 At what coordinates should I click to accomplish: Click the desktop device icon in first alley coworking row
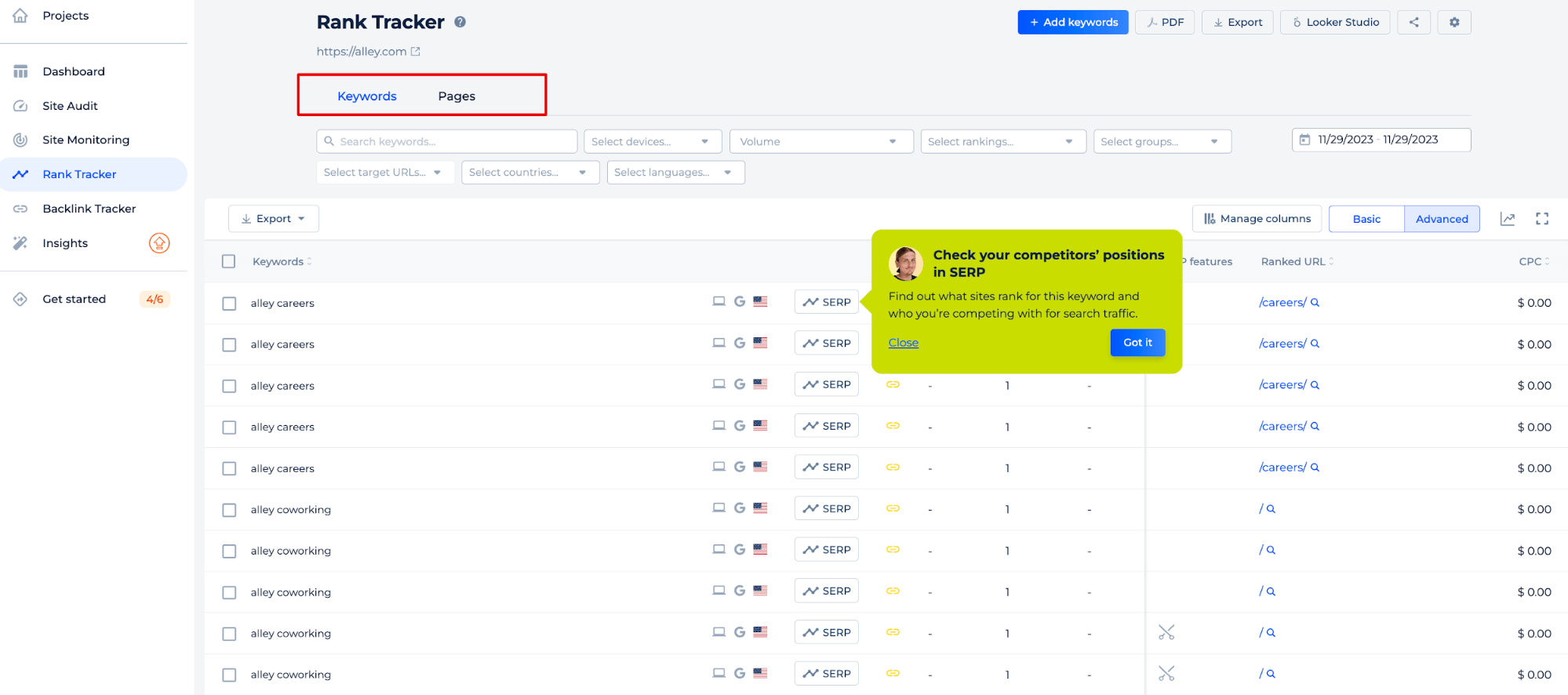click(x=719, y=508)
